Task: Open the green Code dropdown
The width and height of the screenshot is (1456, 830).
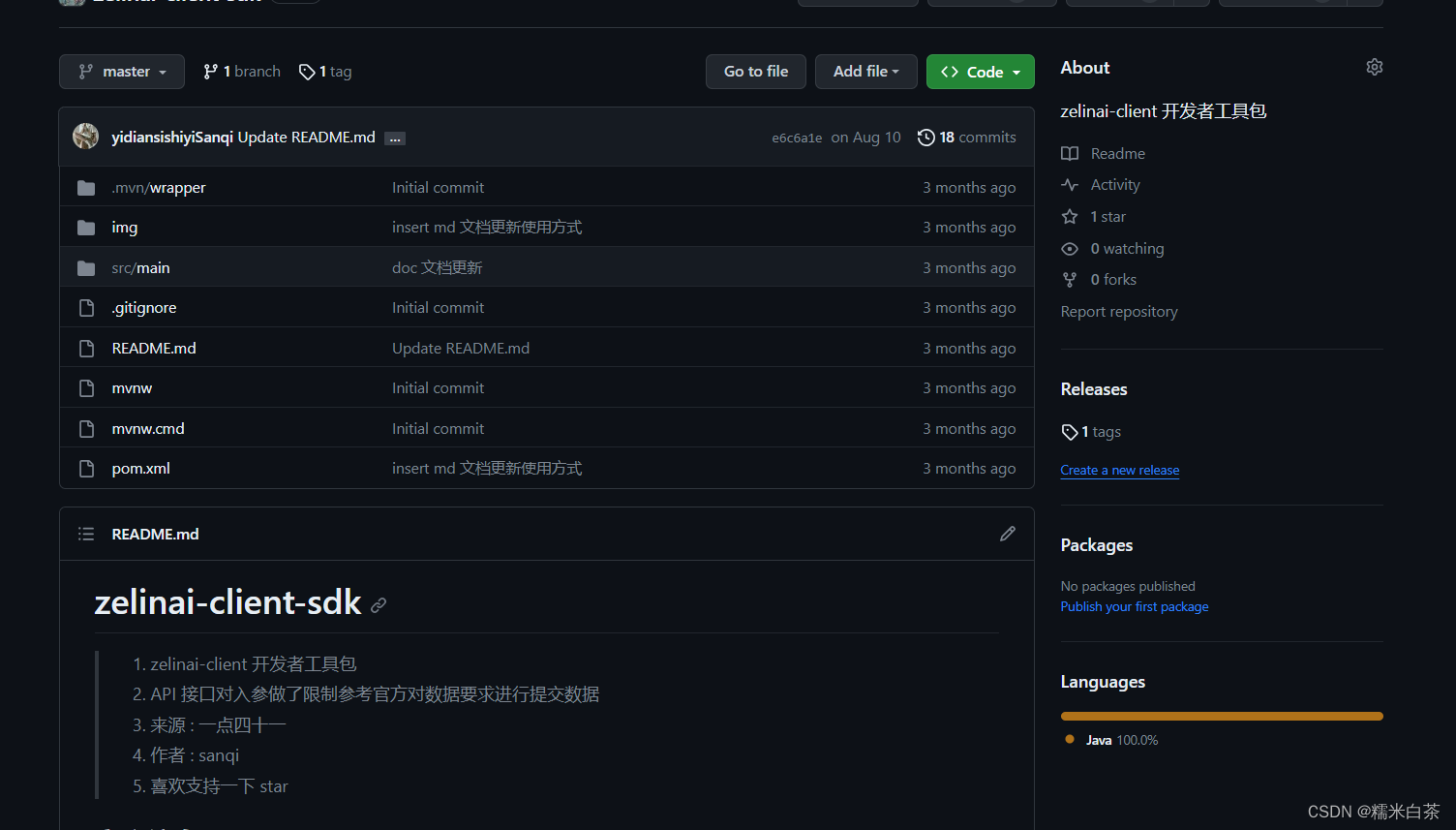Action: pos(981,72)
